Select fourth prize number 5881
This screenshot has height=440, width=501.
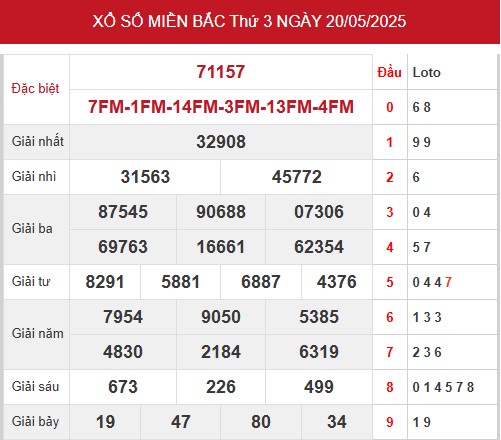pyautogui.click(x=181, y=282)
